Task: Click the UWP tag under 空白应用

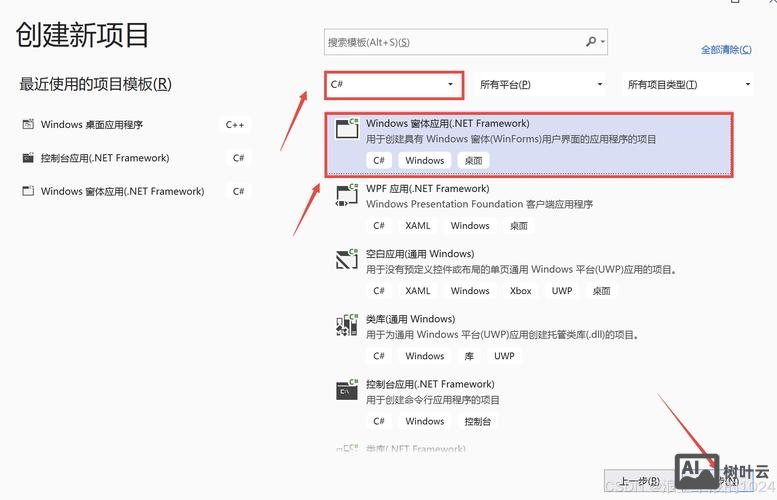Action: coord(562,291)
